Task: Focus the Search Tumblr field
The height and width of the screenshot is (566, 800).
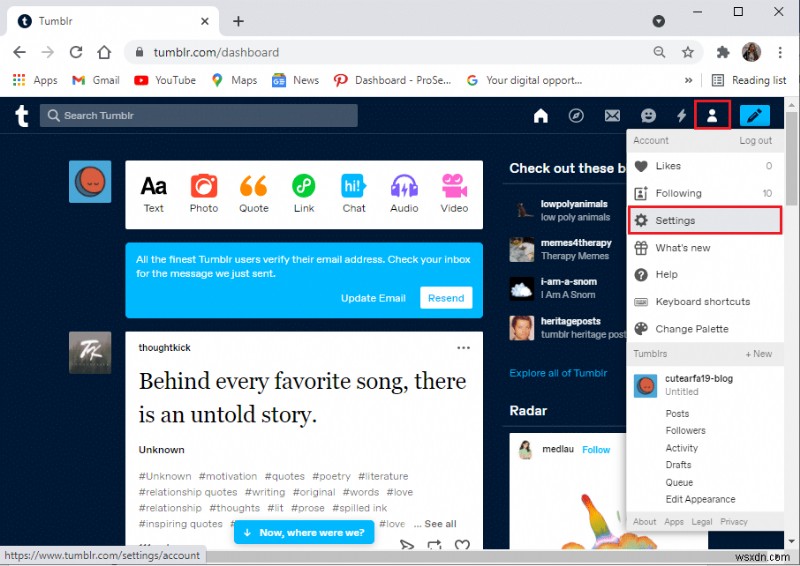Action: [198, 116]
